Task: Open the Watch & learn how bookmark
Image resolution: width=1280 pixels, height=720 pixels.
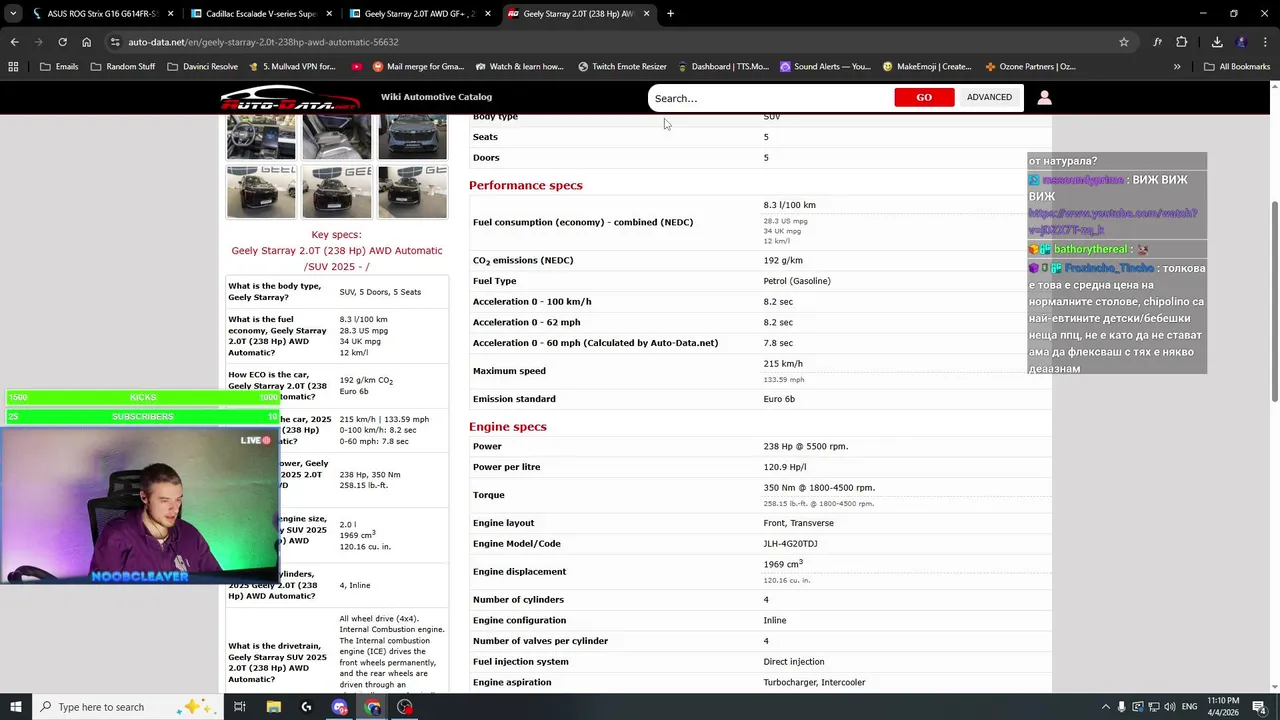Action: pyautogui.click(x=520, y=67)
